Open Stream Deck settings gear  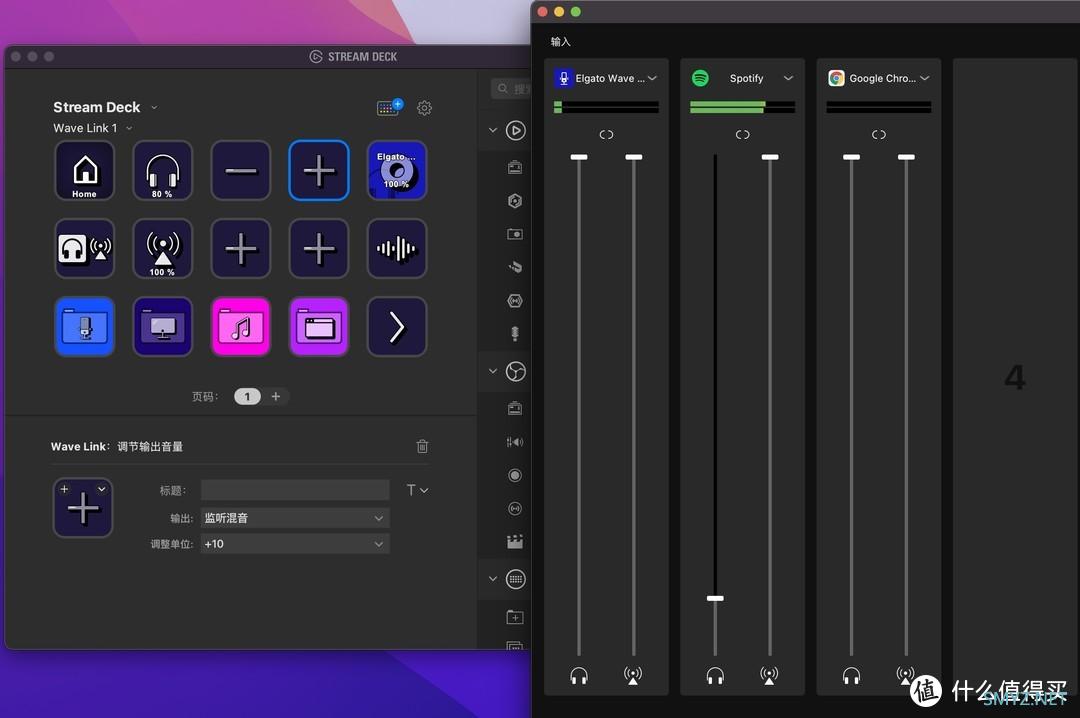pyautogui.click(x=424, y=108)
